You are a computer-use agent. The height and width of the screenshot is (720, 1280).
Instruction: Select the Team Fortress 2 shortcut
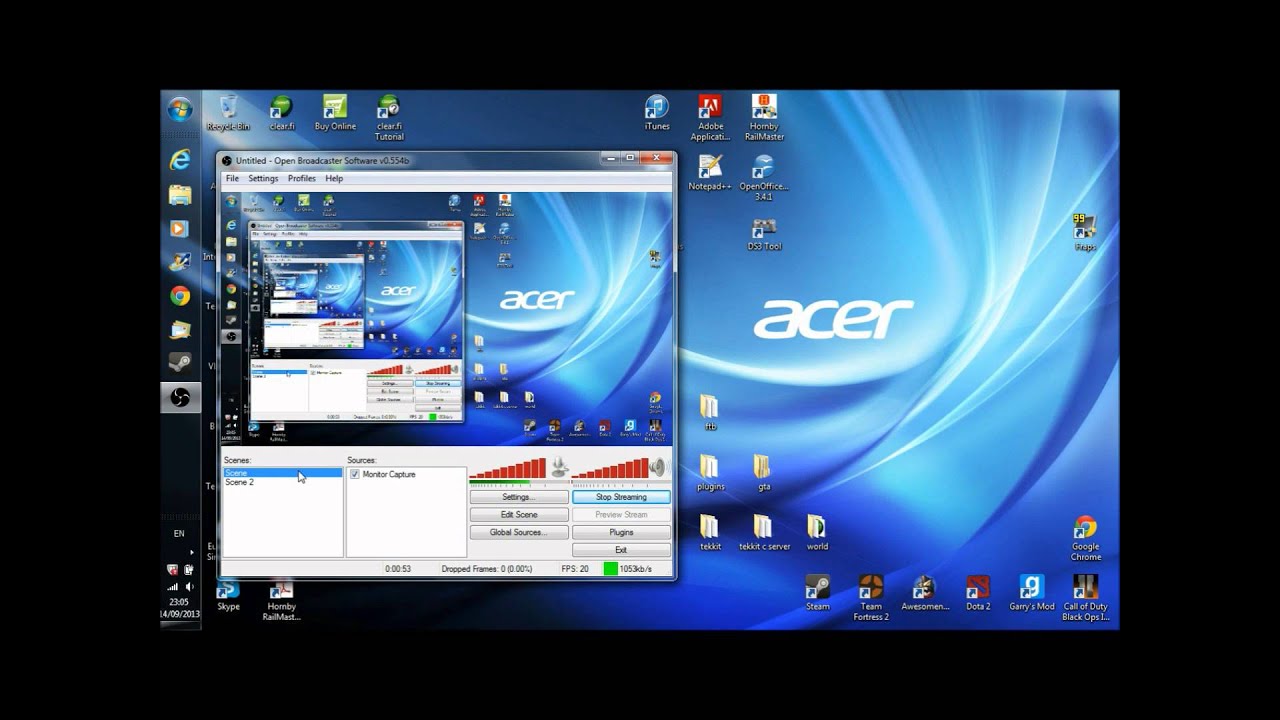pos(871,598)
